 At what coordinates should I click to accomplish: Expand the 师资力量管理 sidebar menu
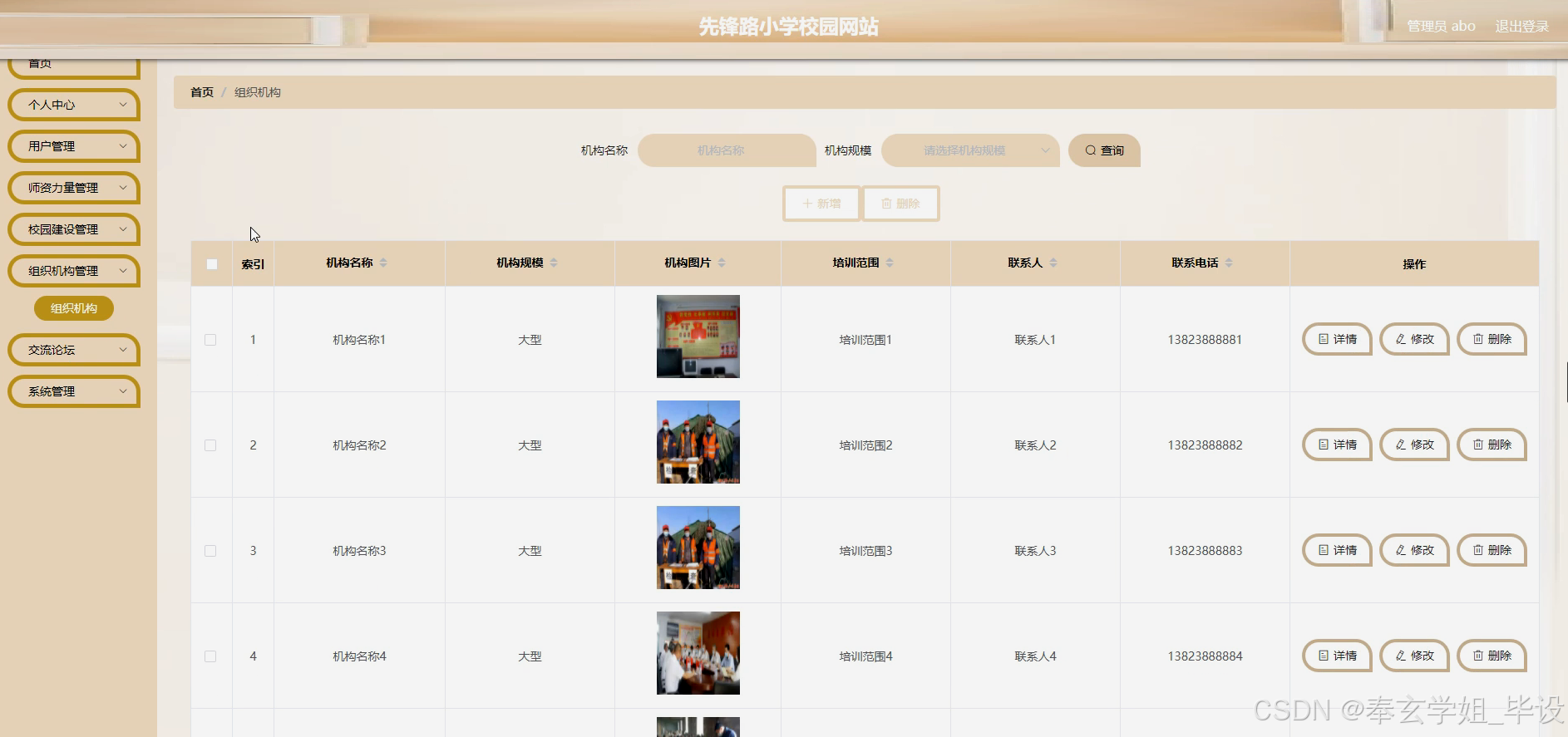[x=74, y=188]
